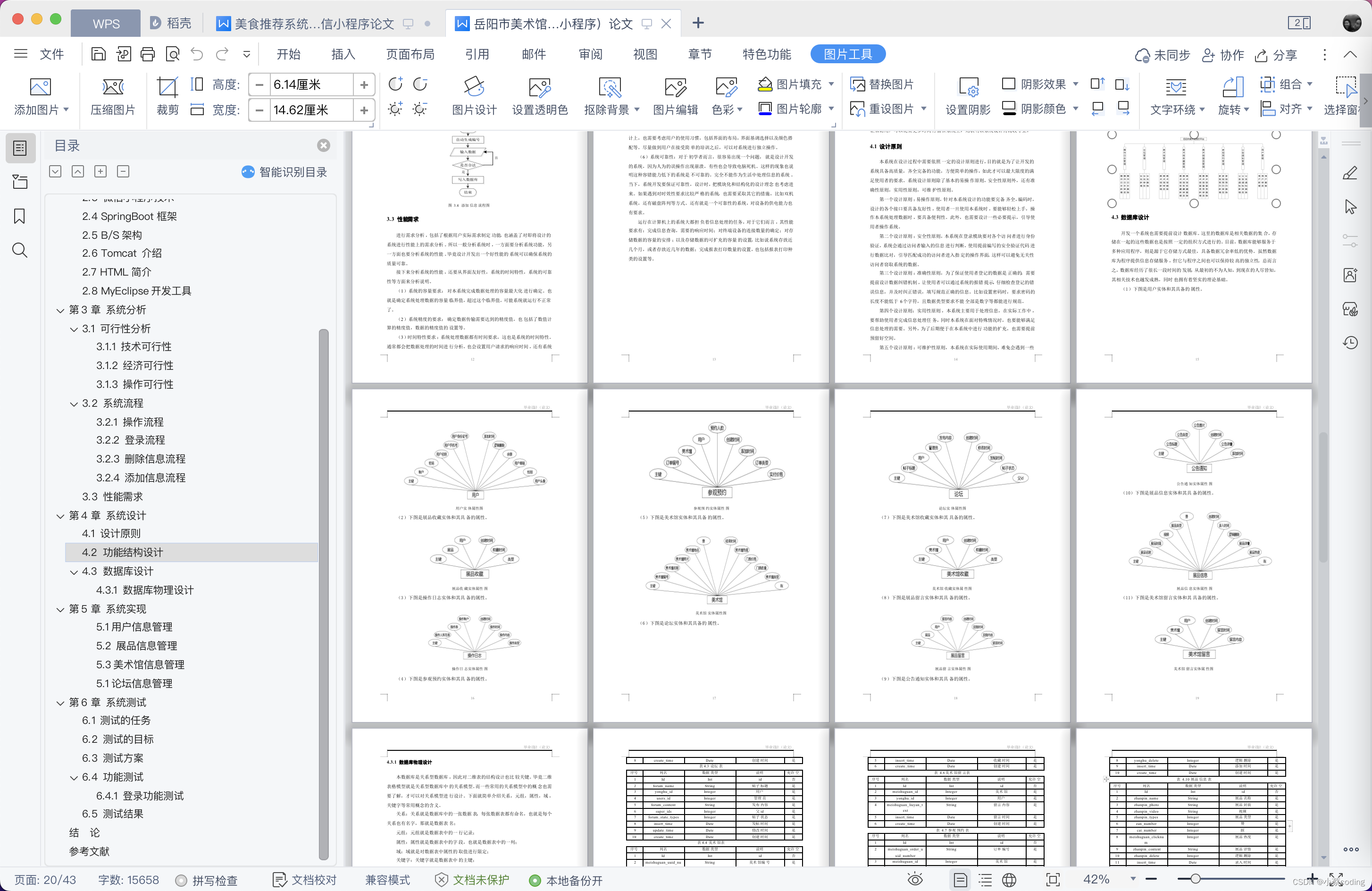Click the search magnifier in left sidebar

click(20, 250)
